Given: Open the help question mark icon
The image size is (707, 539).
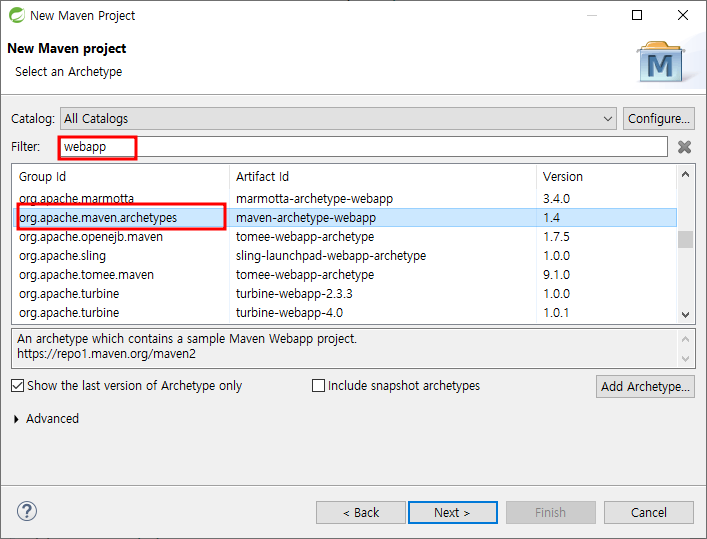Looking at the screenshot, I should click(27, 511).
